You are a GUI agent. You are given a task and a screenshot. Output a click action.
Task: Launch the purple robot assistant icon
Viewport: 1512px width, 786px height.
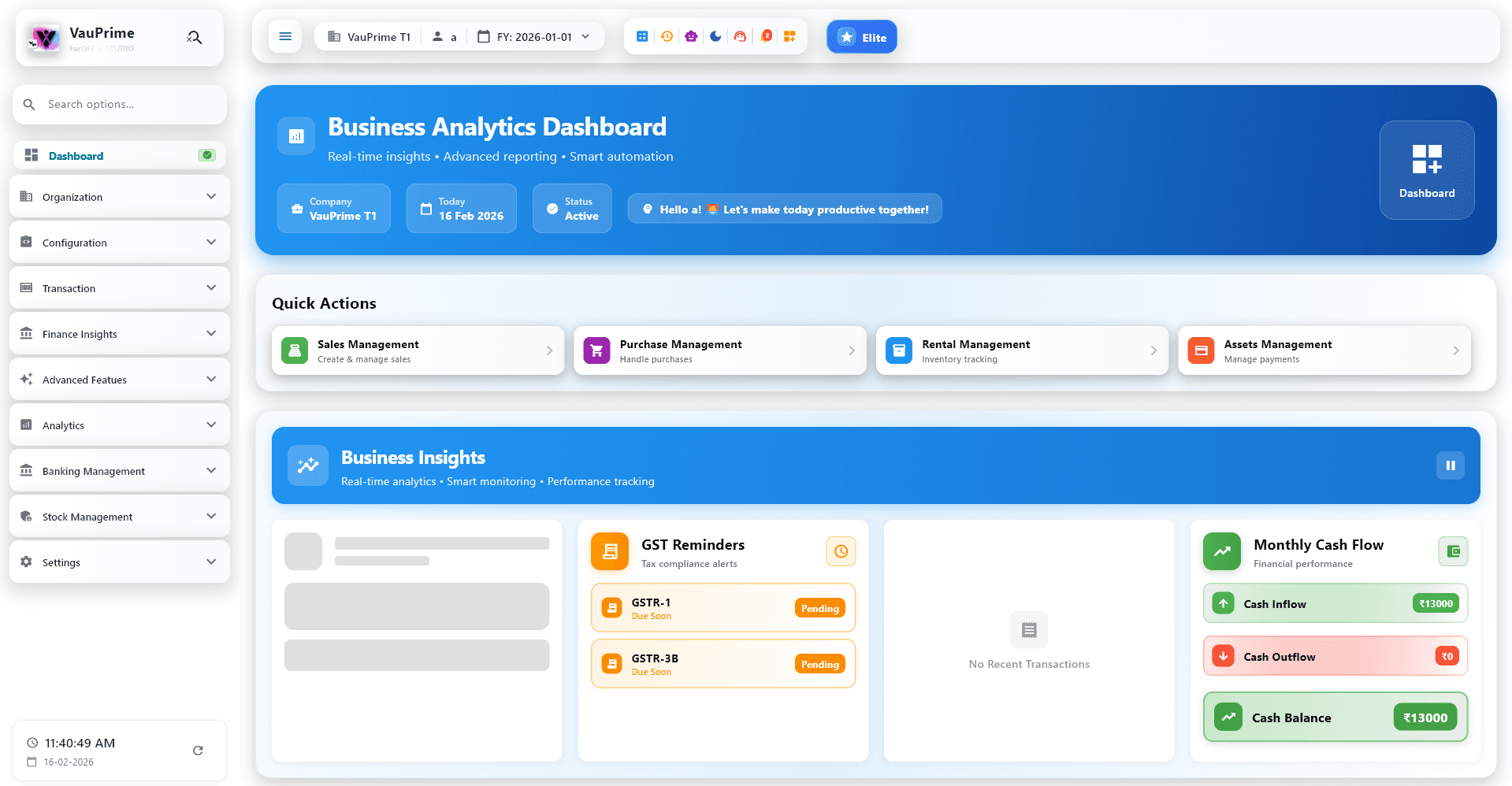[691, 36]
